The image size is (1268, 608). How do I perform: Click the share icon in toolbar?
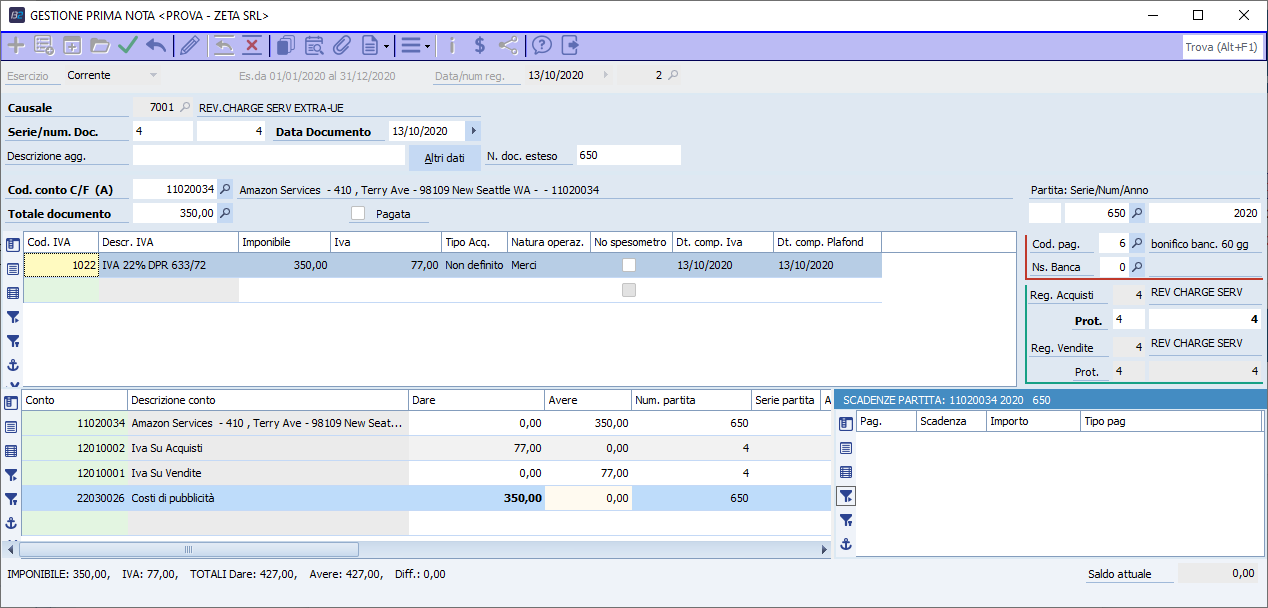tap(508, 45)
